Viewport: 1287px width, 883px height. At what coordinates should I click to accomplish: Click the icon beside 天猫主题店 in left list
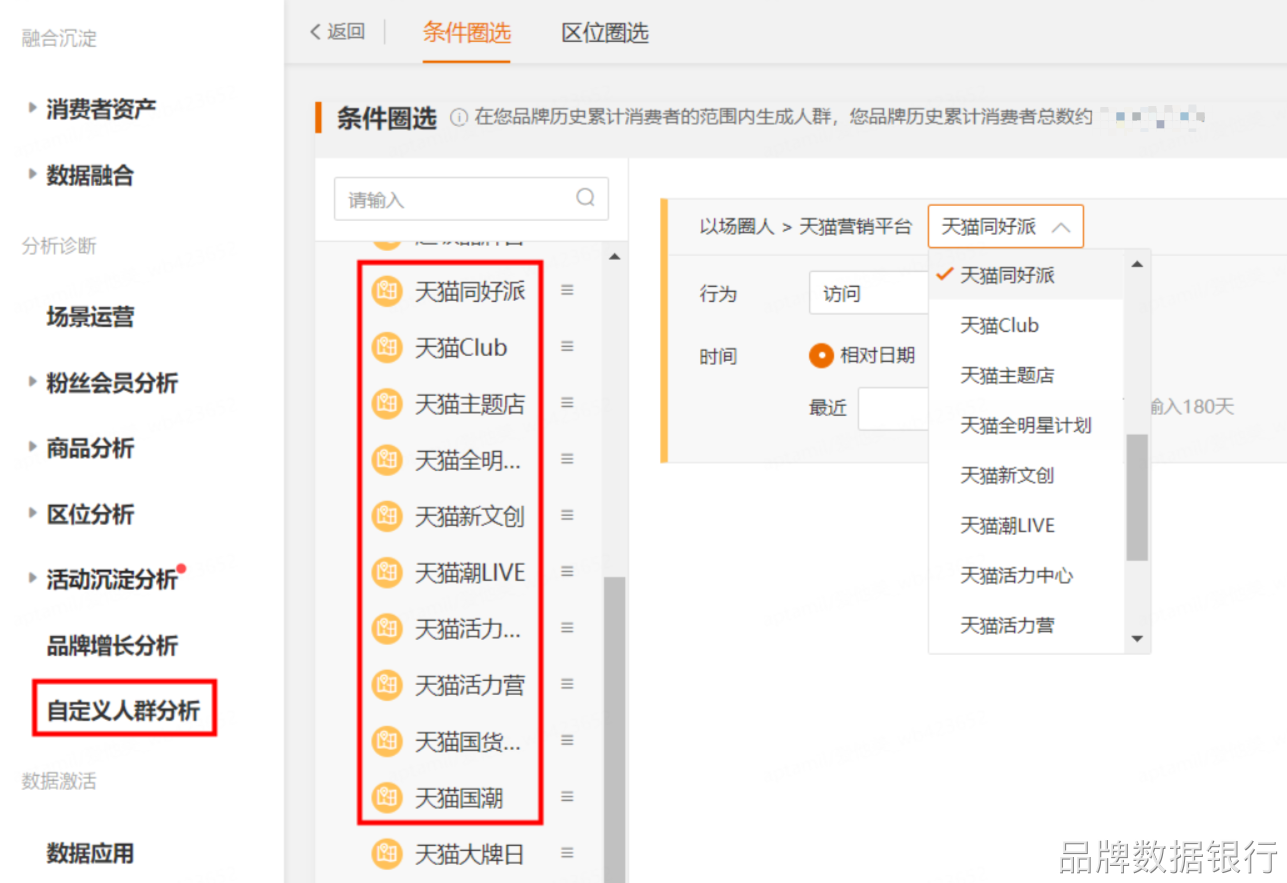[x=387, y=404]
